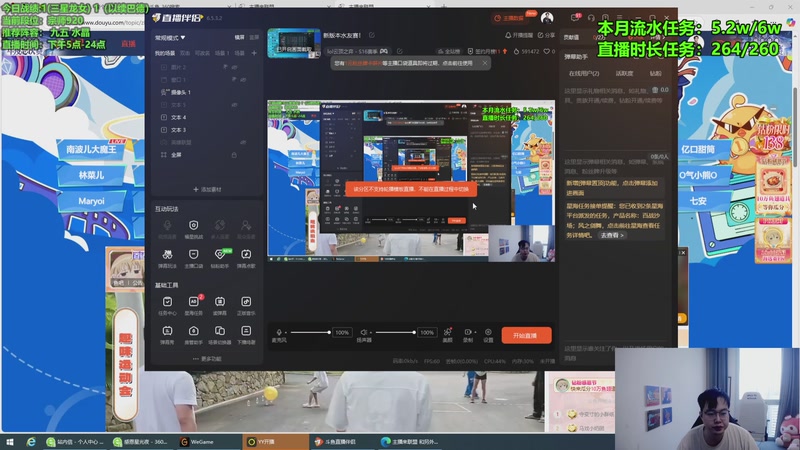Image resolution: width=800 pixels, height=450 pixels.
Task: Select the 我的场景 scene tab
Action: [165, 53]
